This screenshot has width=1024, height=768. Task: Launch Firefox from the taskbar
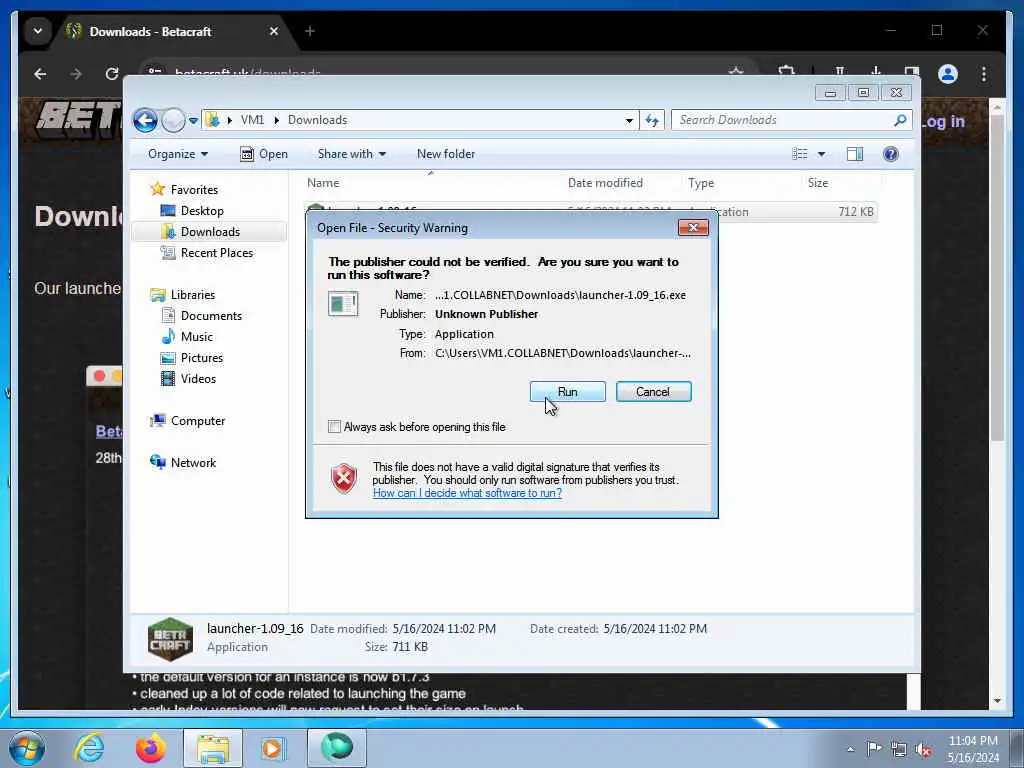pos(151,748)
